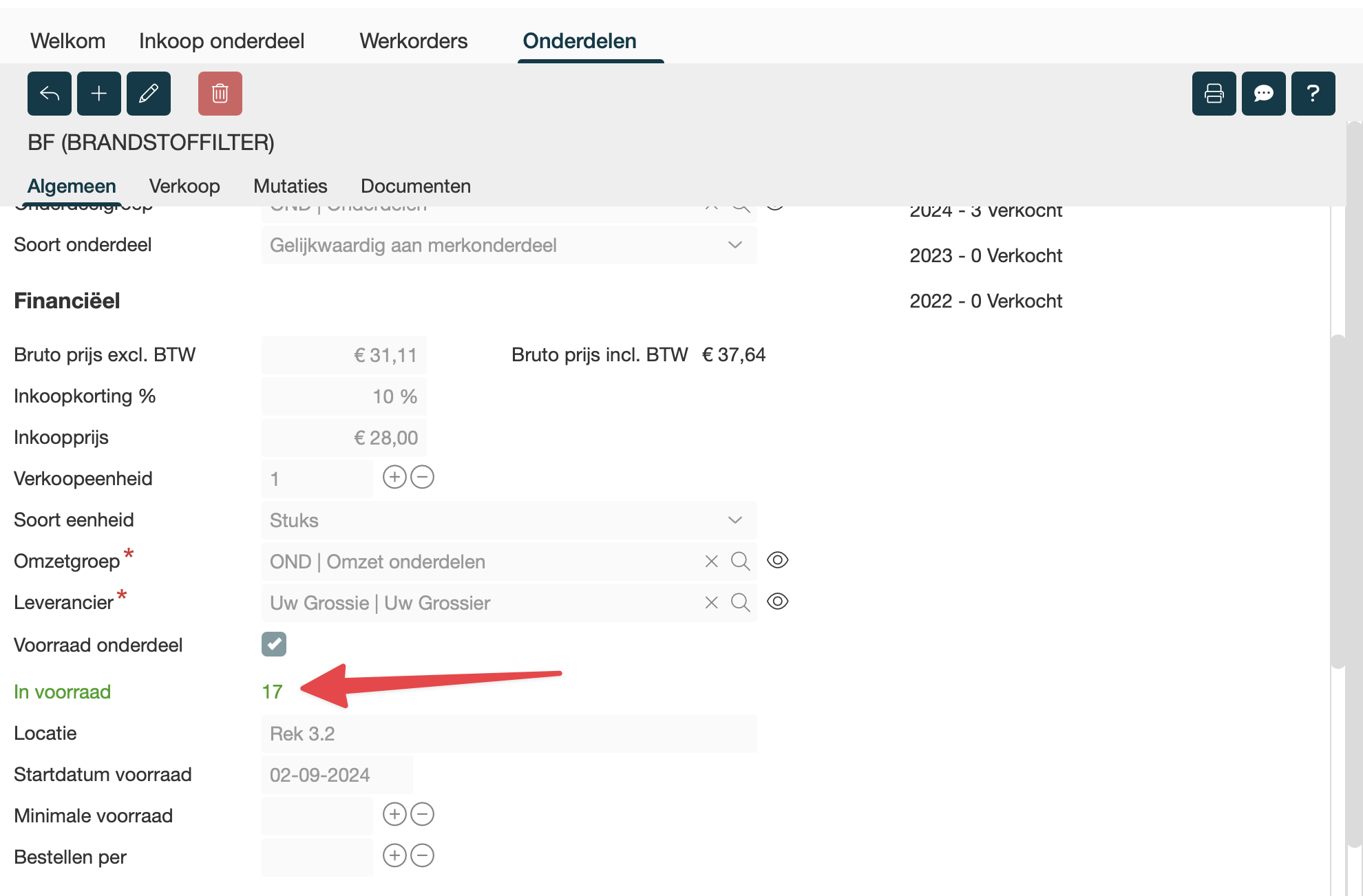
Task: Toggle the Voorraad onderdeel checkbox
Action: (x=274, y=644)
